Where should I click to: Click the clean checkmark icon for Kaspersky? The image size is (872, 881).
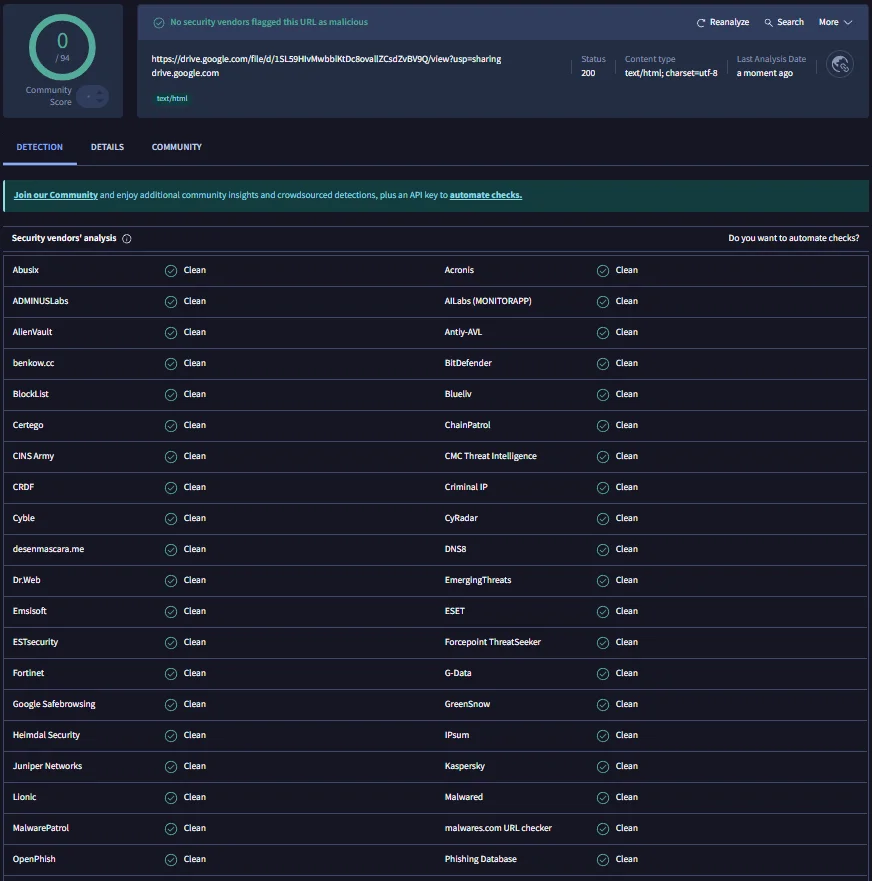point(603,766)
